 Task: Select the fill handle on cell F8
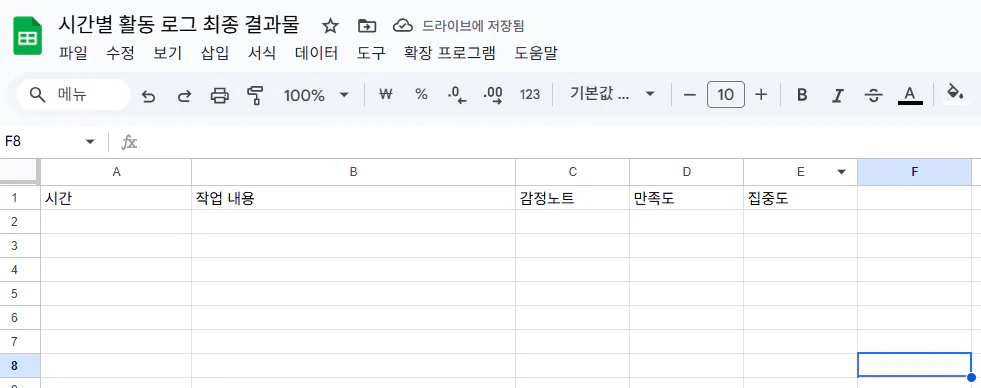pos(971,377)
